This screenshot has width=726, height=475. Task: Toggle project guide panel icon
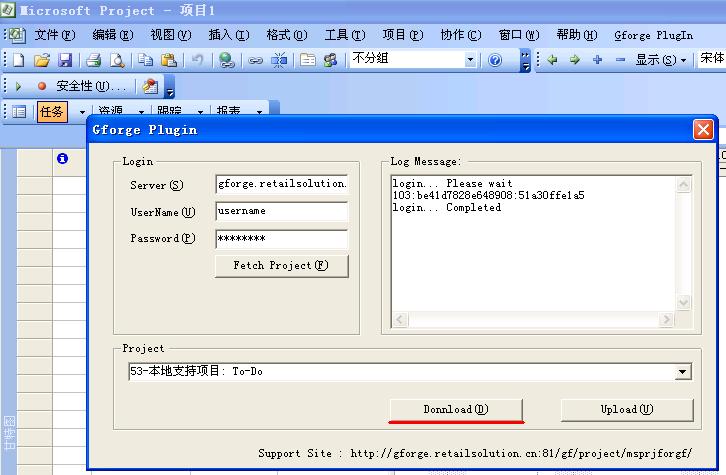point(19,112)
